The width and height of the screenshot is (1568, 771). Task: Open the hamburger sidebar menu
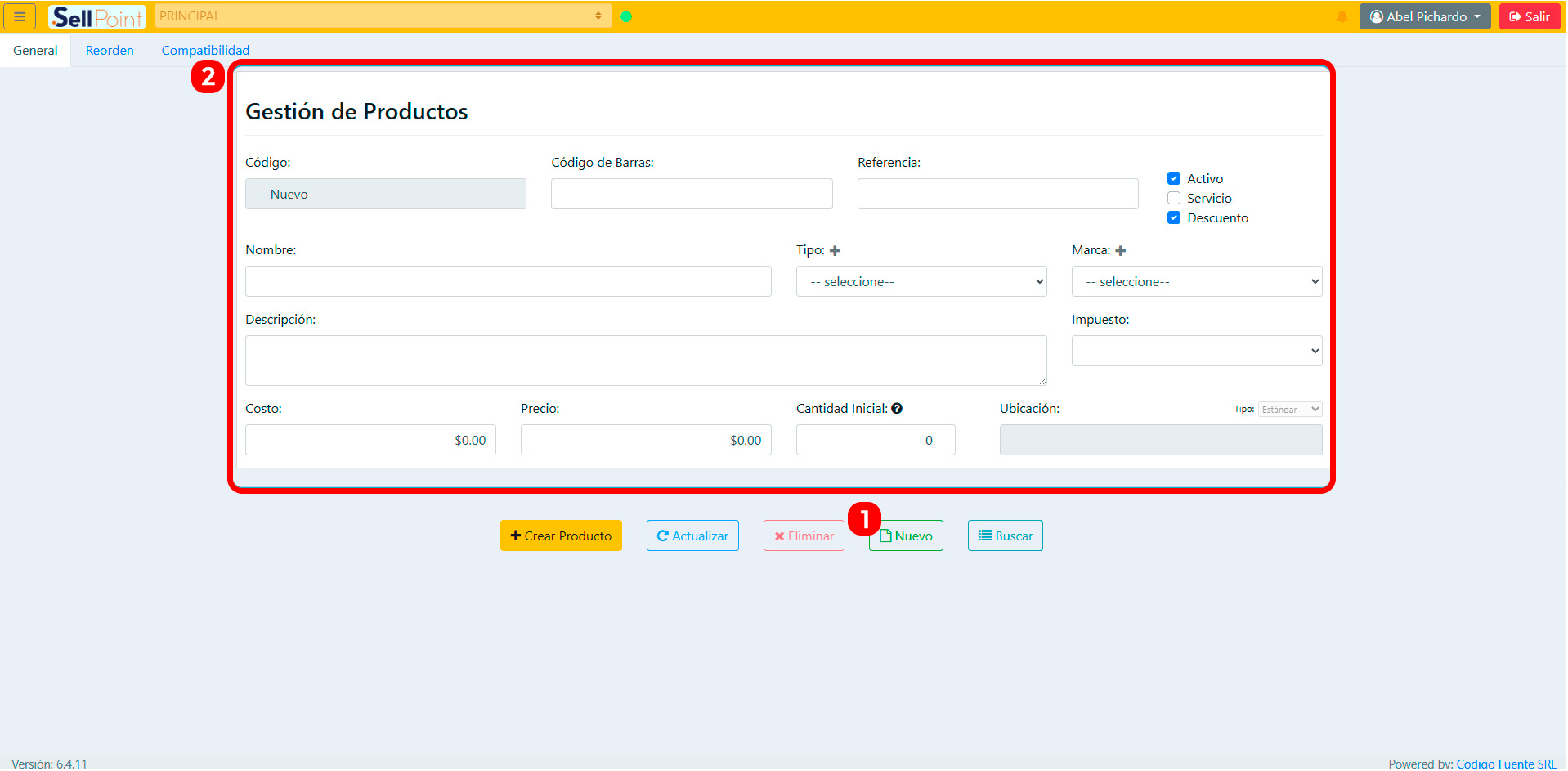point(20,16)
